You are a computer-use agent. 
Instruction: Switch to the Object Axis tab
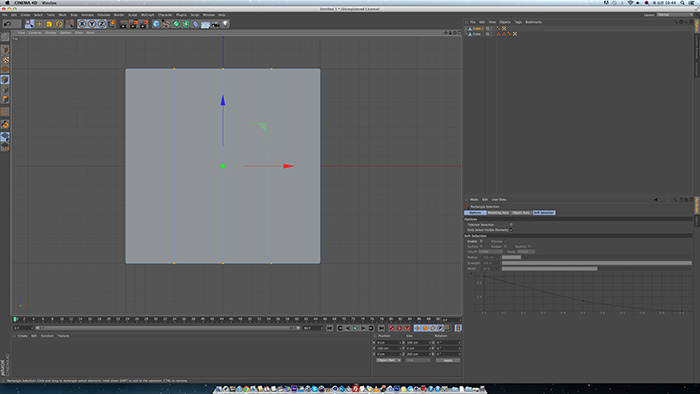click(x=521, y=213)
